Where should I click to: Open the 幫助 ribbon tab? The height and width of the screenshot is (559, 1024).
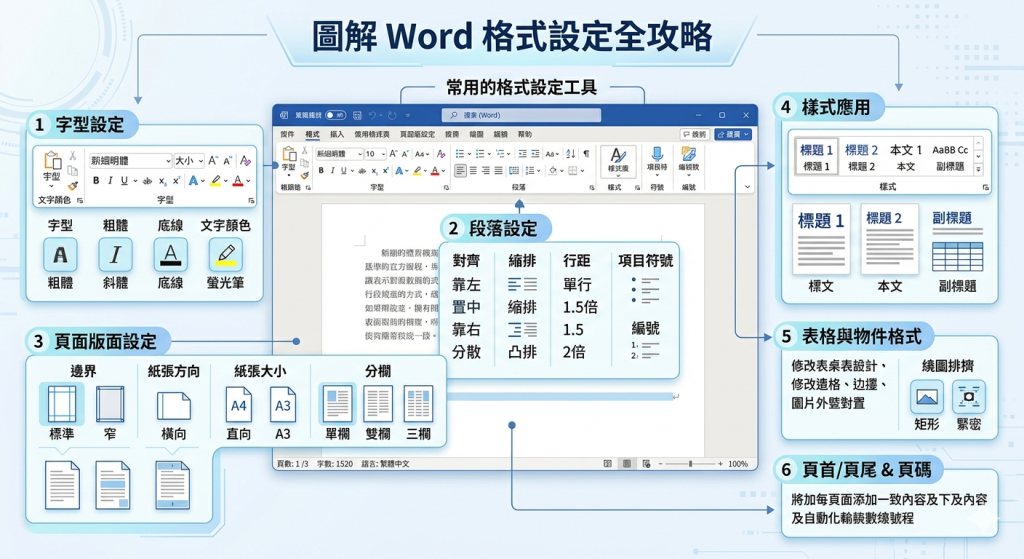525,134
